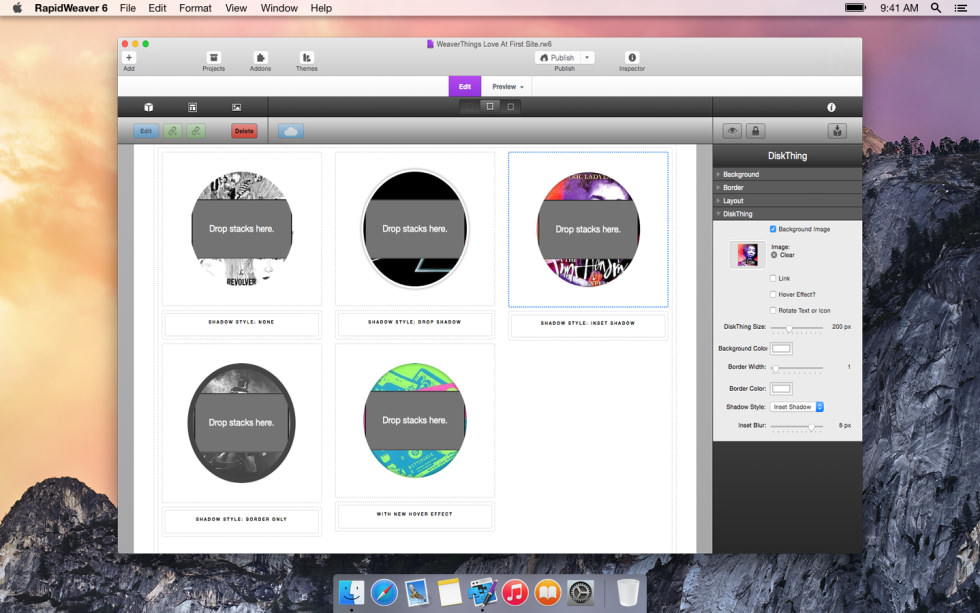Screen dimensions: 980x613
Task: Open the media image library icon
Action: (236, 107)
